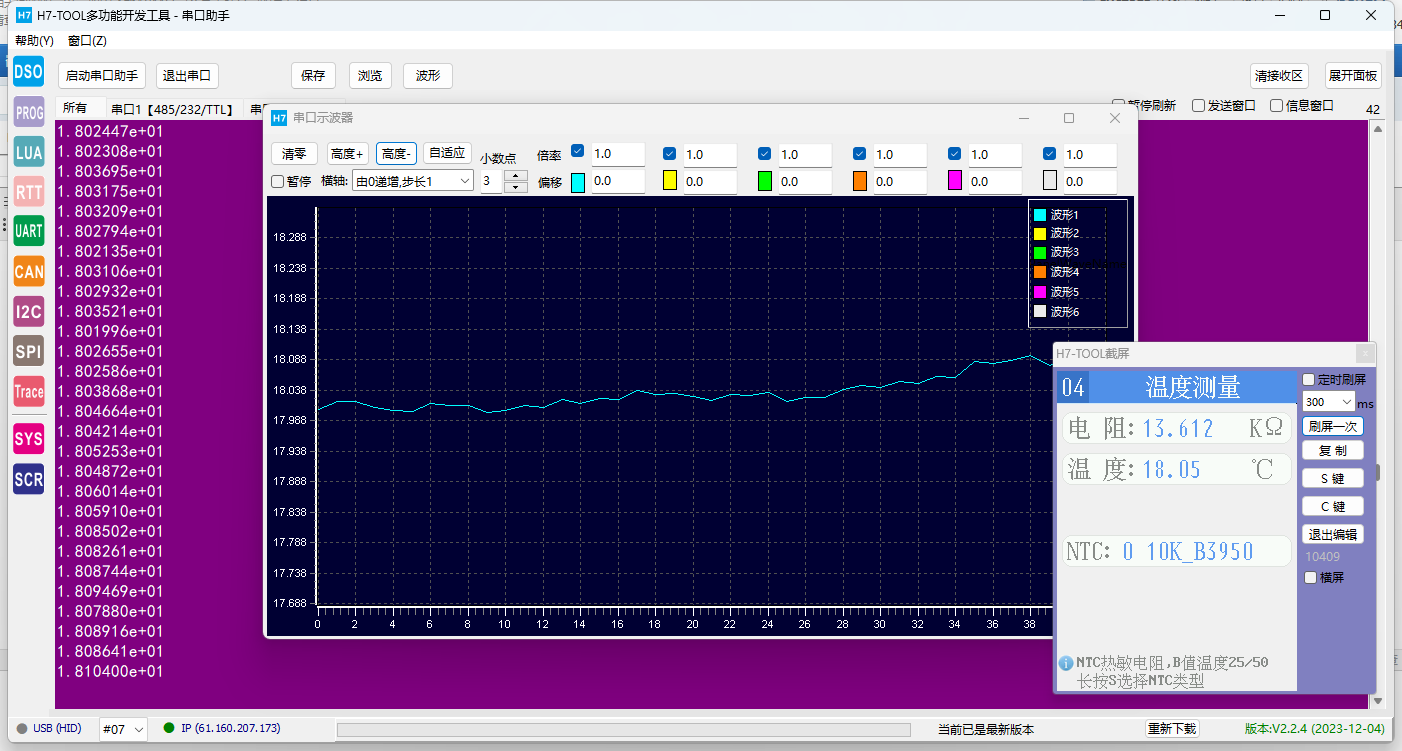Click the S 键 button

[1333, 478]
